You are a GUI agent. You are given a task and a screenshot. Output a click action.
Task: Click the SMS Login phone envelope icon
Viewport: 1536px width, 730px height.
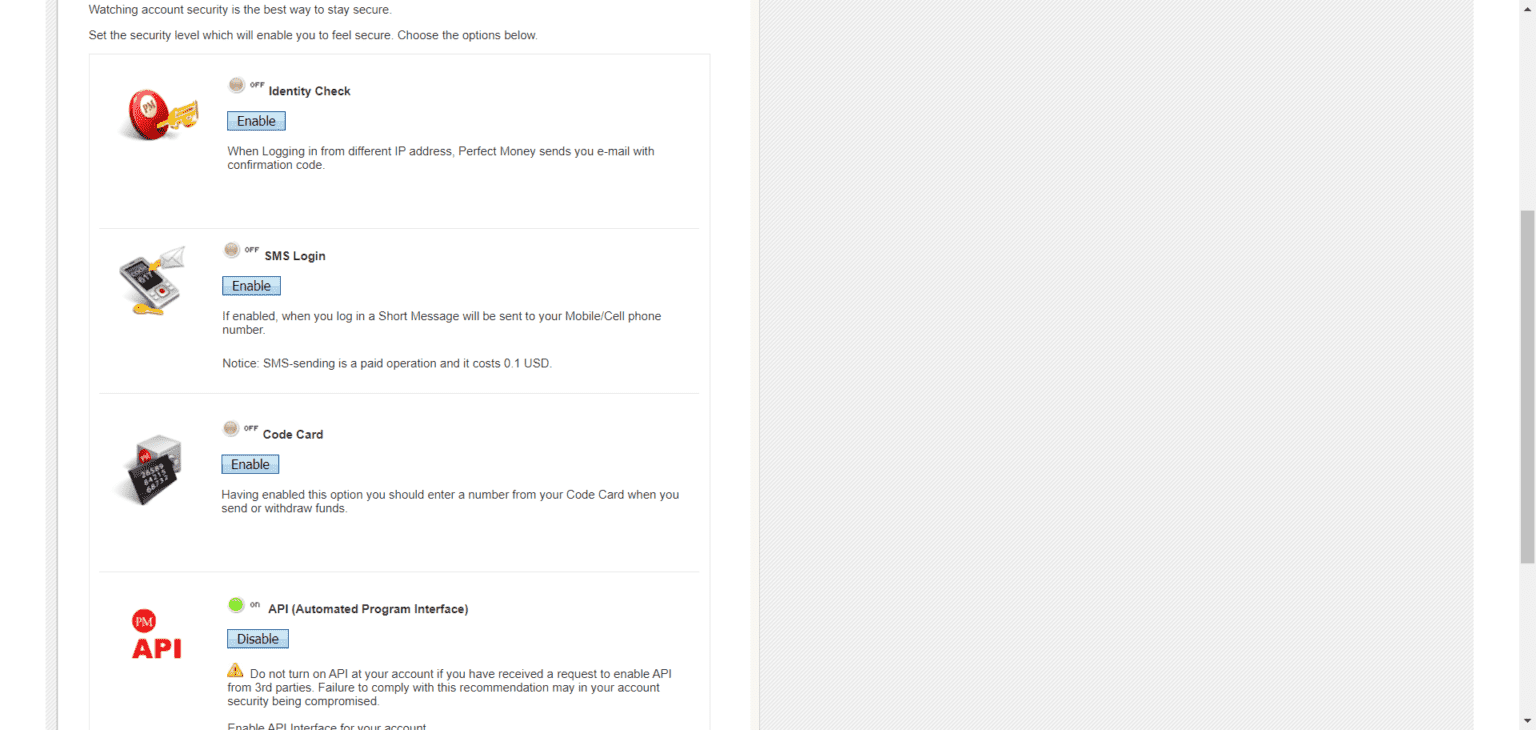[x=152, y=281]
